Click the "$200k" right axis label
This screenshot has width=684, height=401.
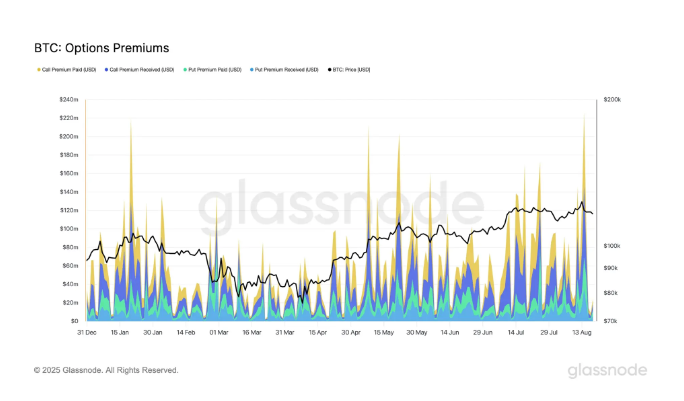click(x=612, y=99)
